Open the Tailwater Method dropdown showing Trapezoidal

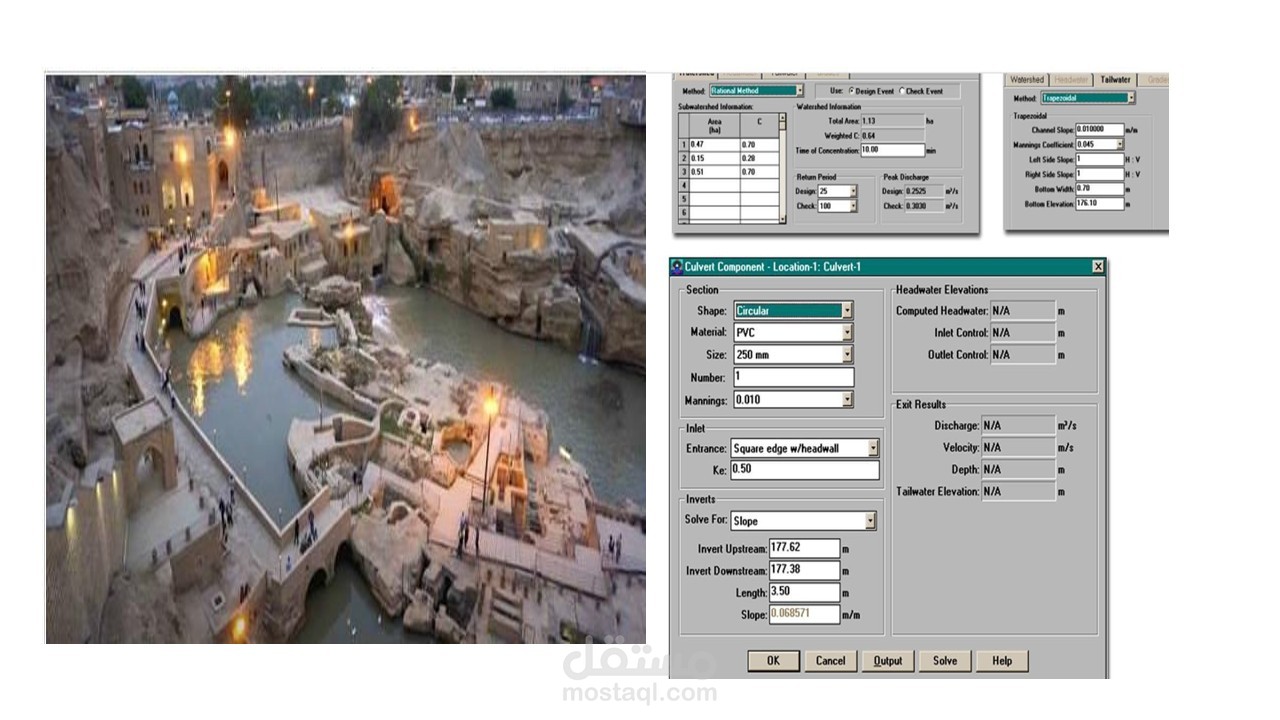click(1131, 98)
